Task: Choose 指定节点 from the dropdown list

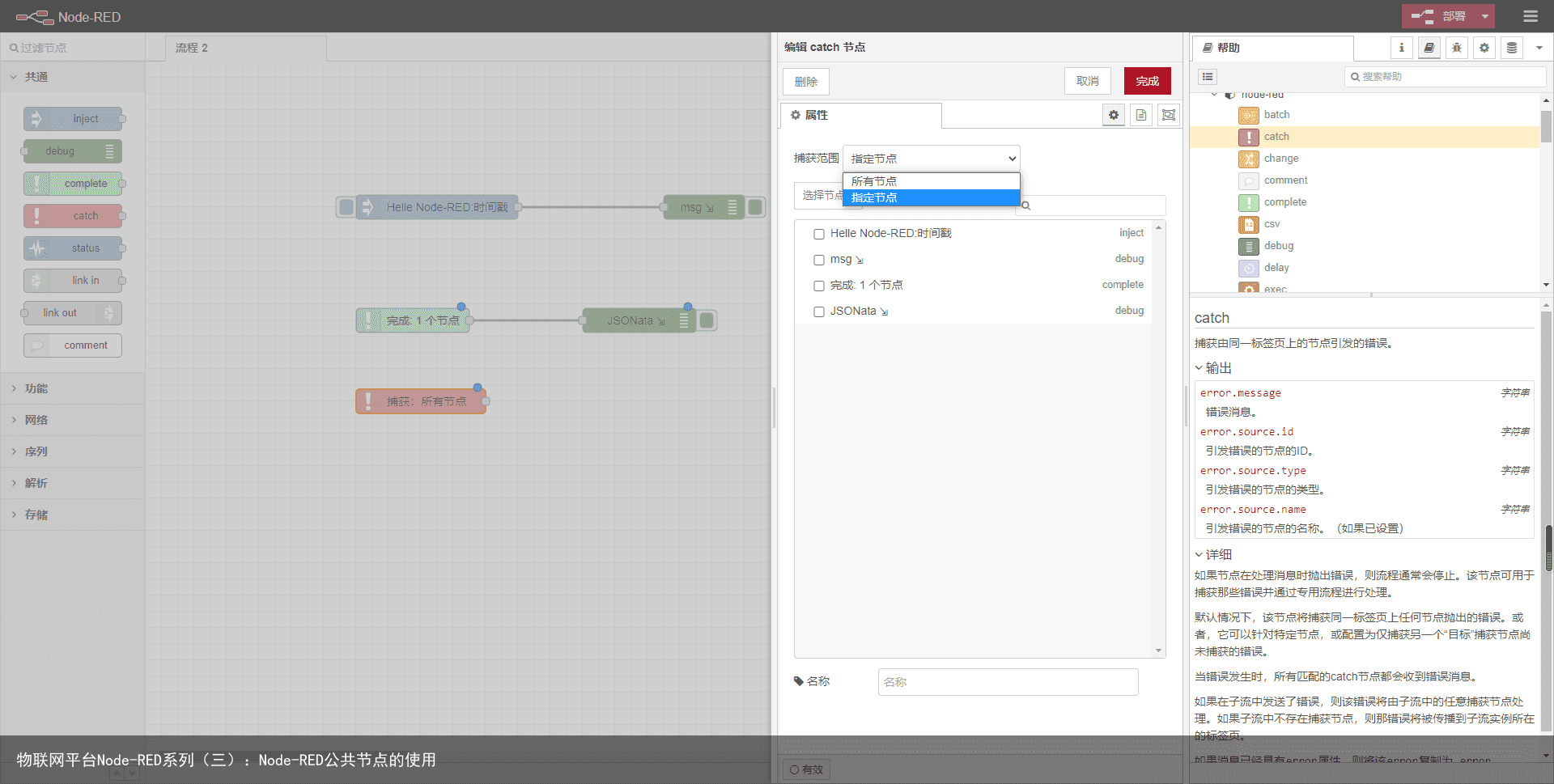Action: pyautogui.click(x=932, y=197)
